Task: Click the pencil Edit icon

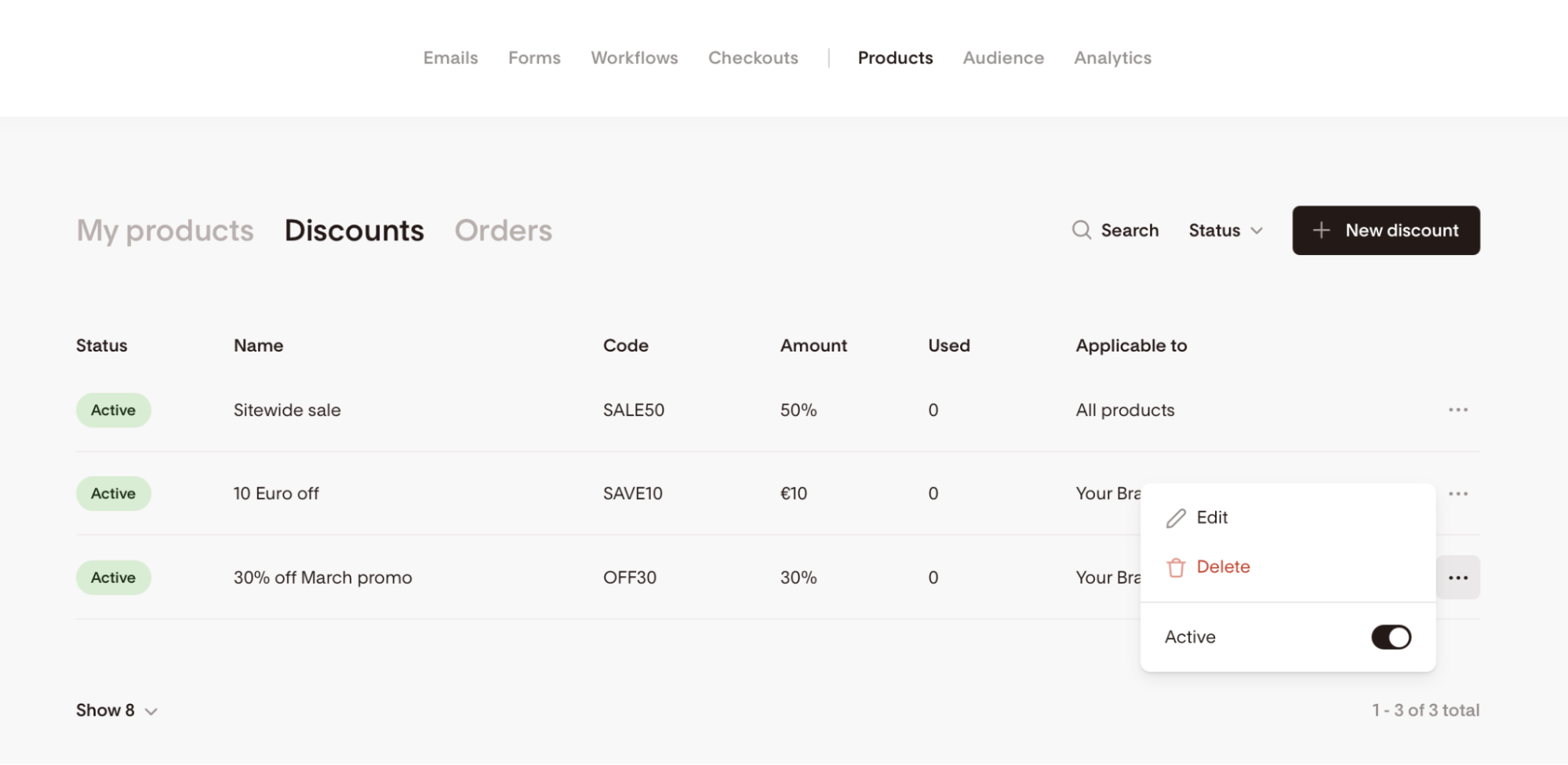Action: (1176, 518)
